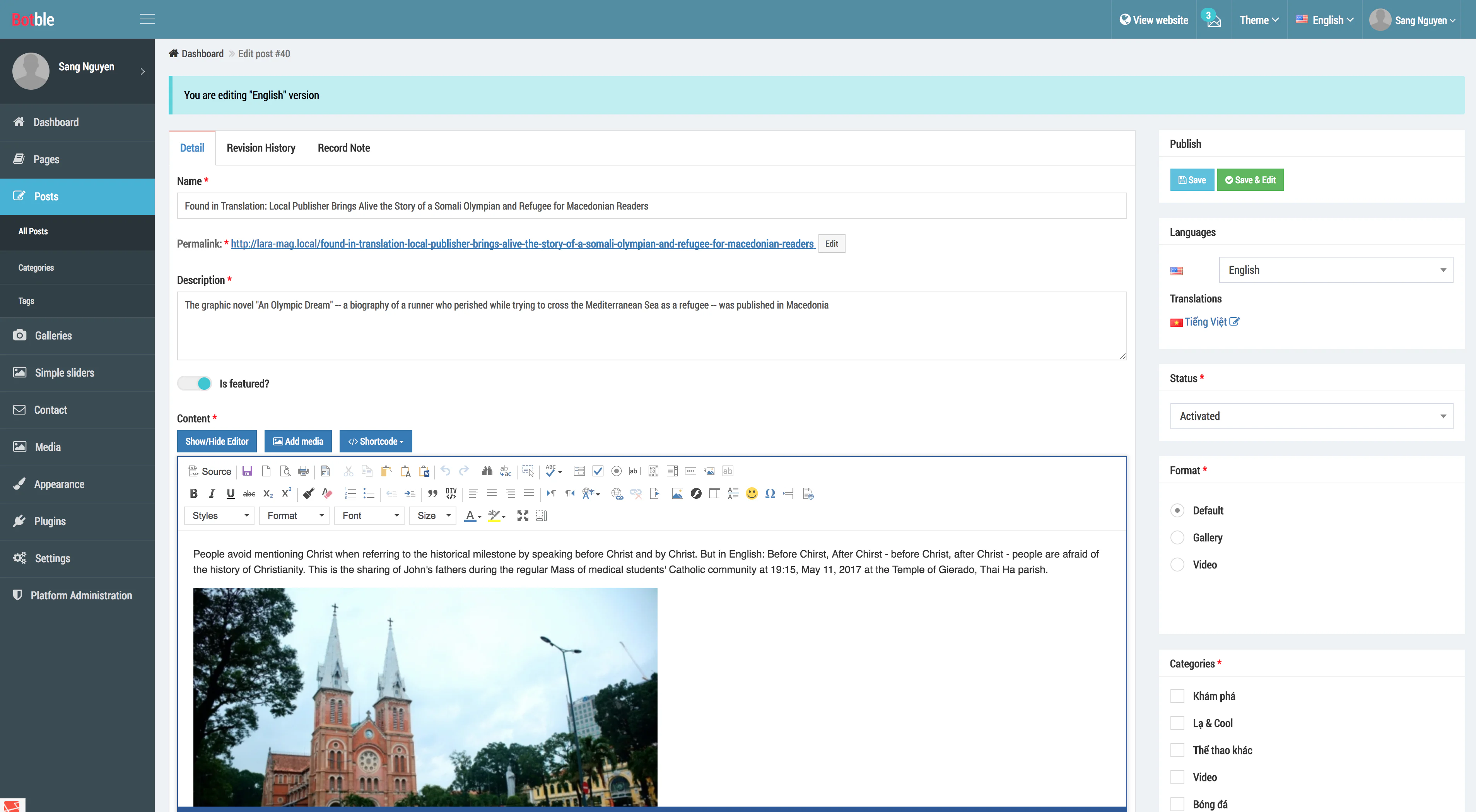The image size is (1476, 812).
Task: Open the Tiếng Việt translation link
Action: (1206, 322)
